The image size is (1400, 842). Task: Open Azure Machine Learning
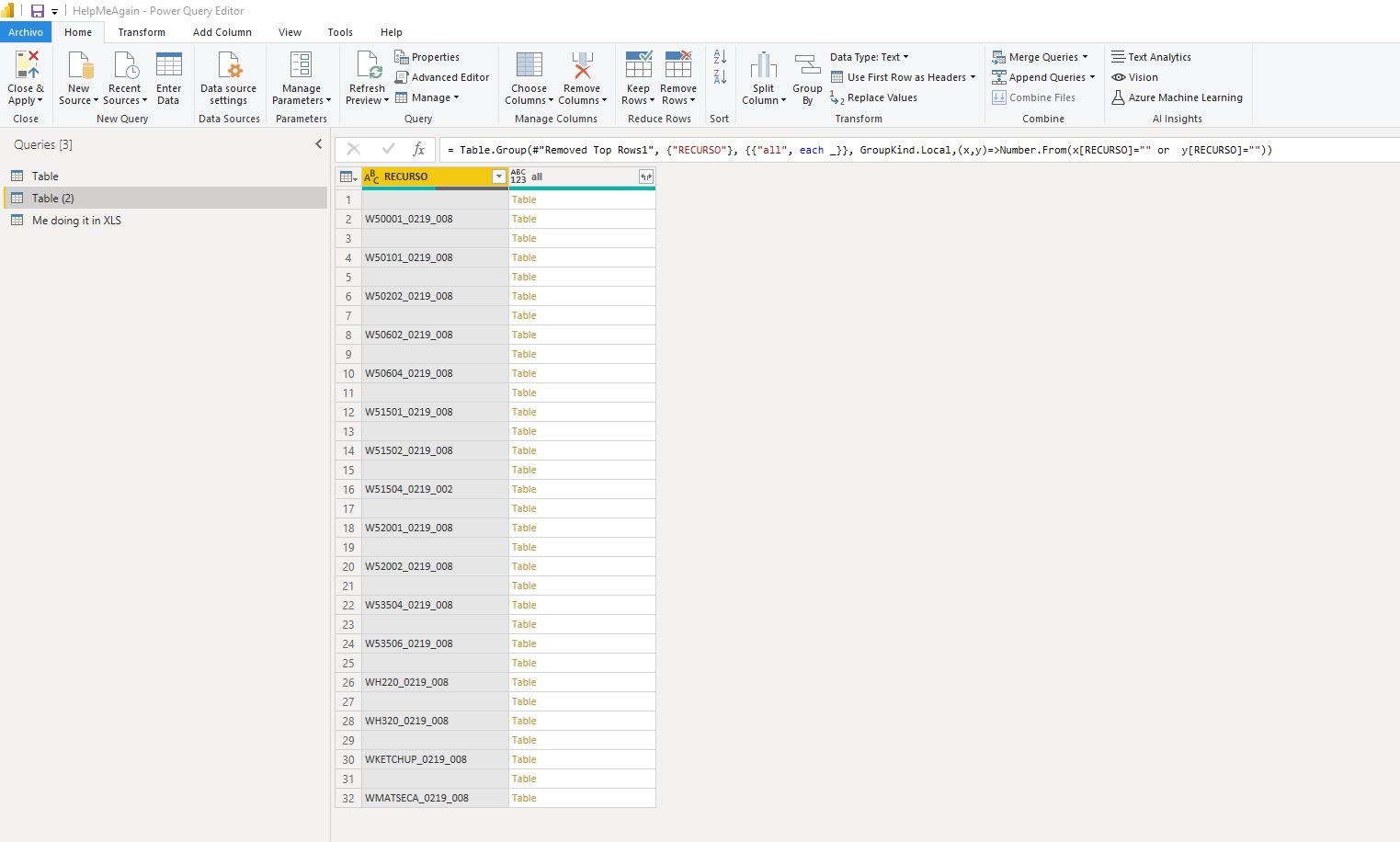pos(1177,97)
